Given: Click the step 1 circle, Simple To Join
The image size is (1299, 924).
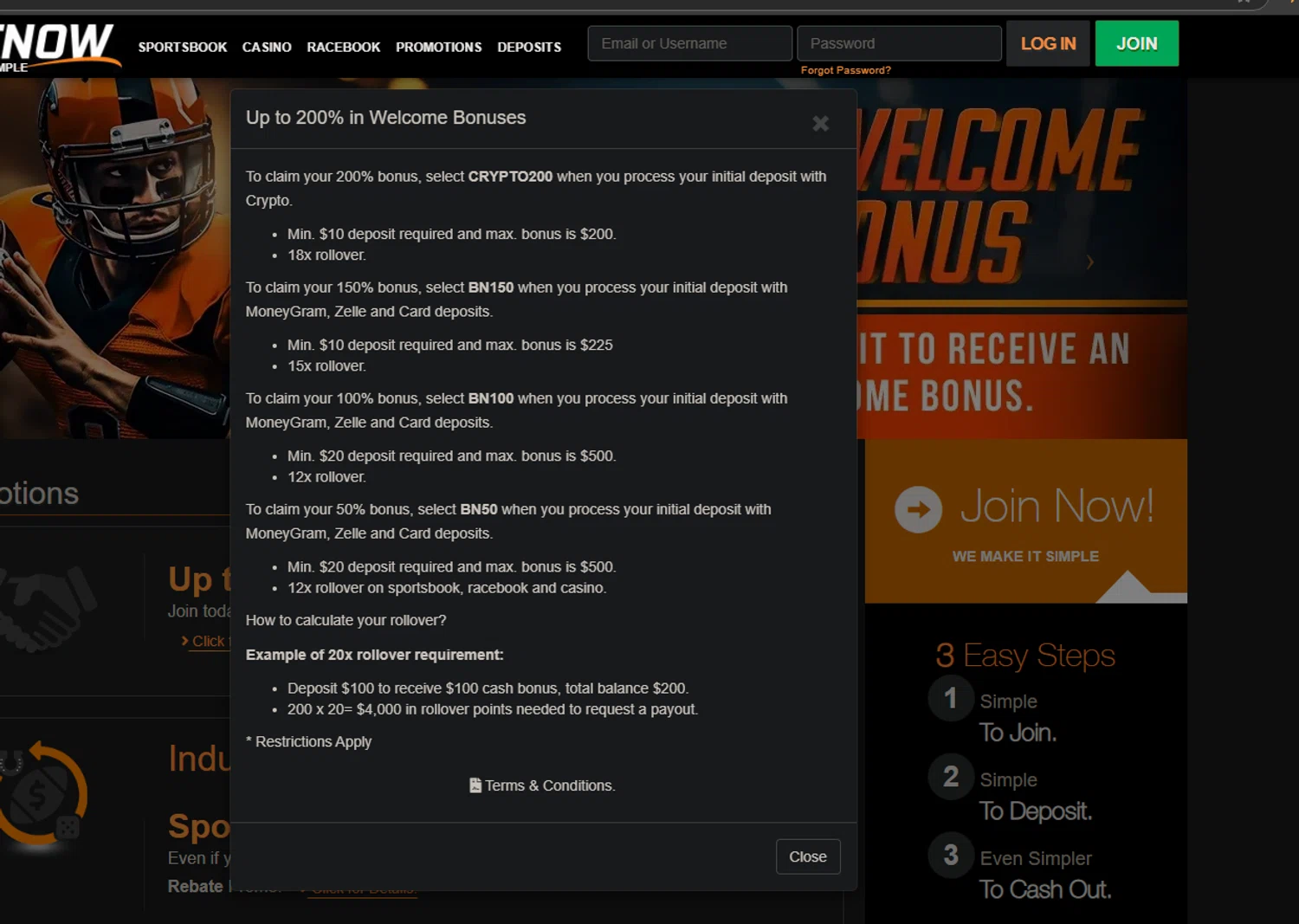Looking at the screenshot, I should coord(951,698).
